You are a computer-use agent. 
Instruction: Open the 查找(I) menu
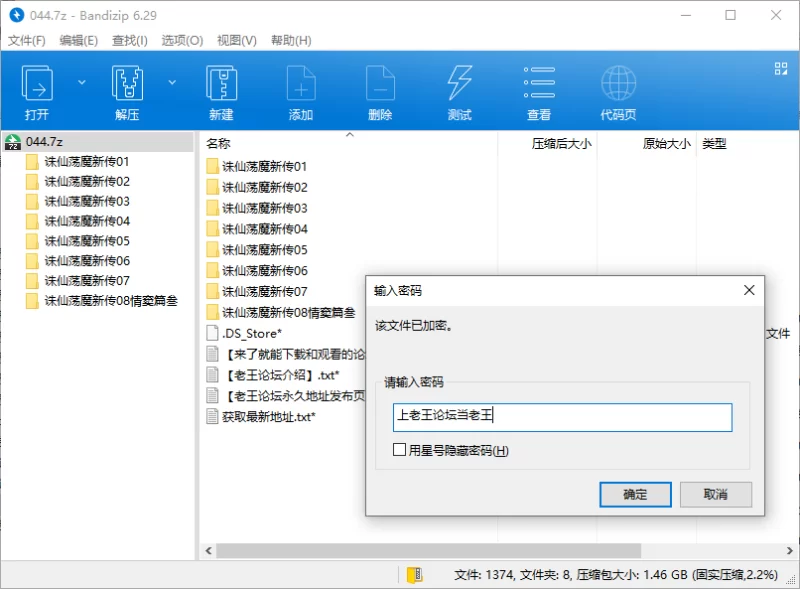130,40
